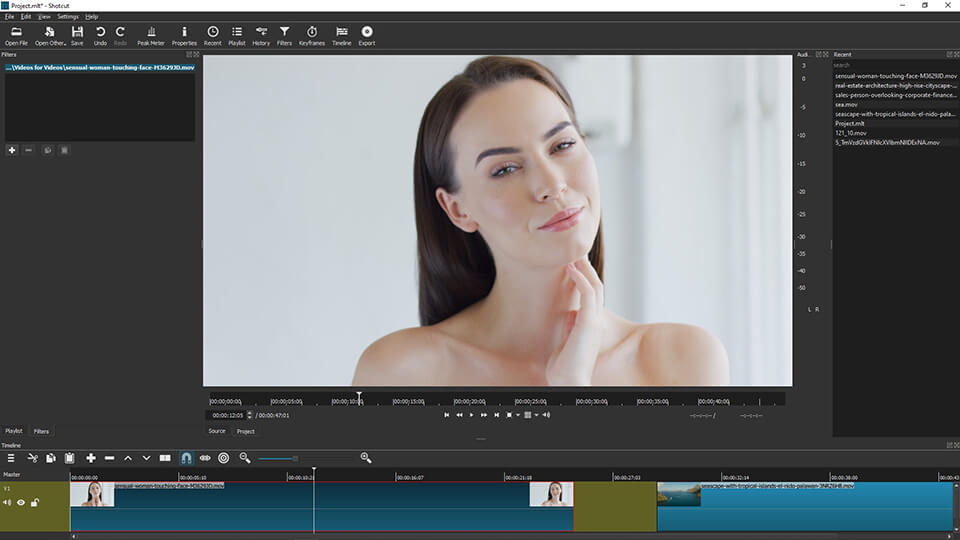960x540 pixels.
Task: Open the Keyframes panel from toolbar
Action: coord(312,35)
